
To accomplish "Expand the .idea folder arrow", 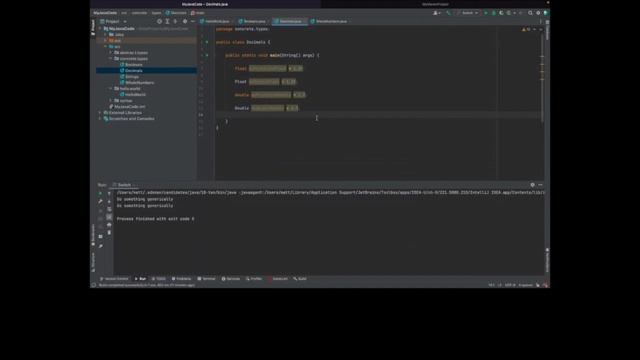I will click(x=106, y=35).
